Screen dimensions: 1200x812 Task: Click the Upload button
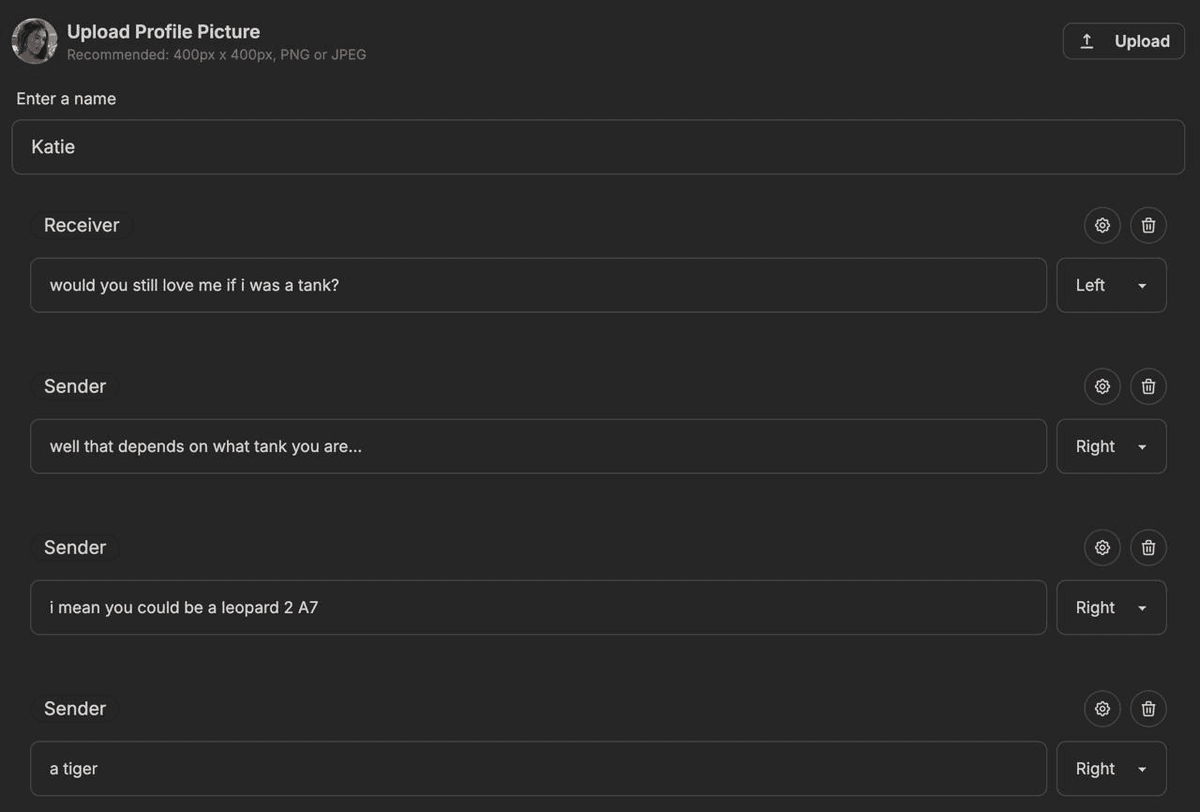point(1123,41)
